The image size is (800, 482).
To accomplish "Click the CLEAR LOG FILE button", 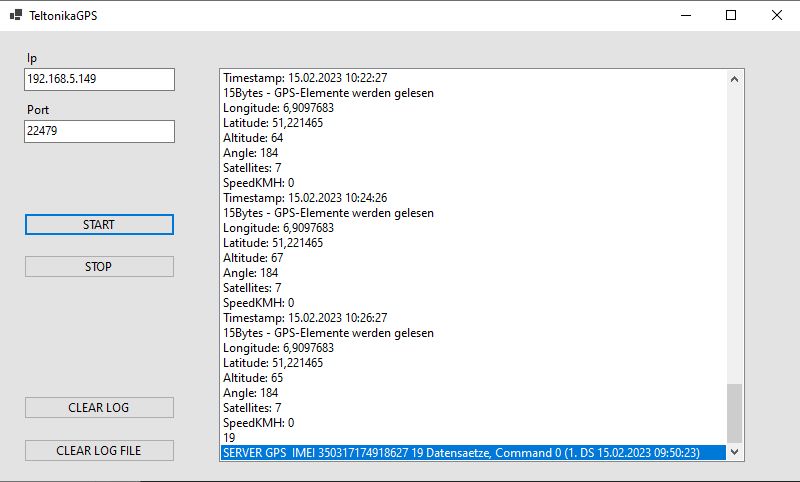I will 99,450.
